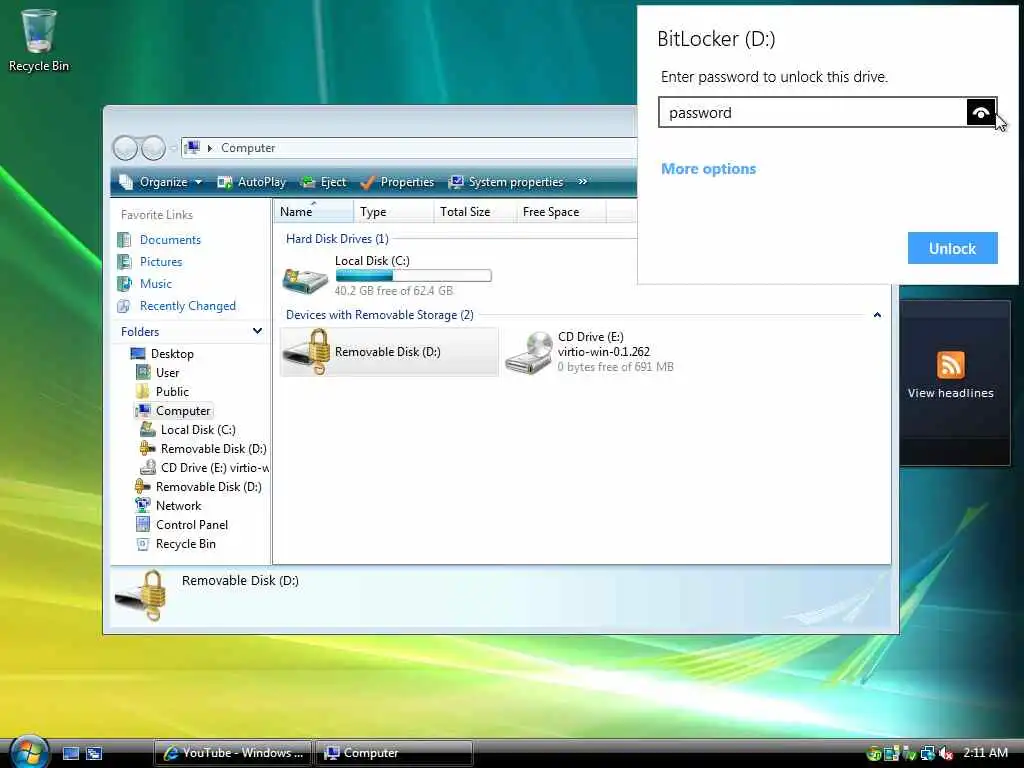Click '40.2 GB free of 62.4 GB' text

(394, 291)
